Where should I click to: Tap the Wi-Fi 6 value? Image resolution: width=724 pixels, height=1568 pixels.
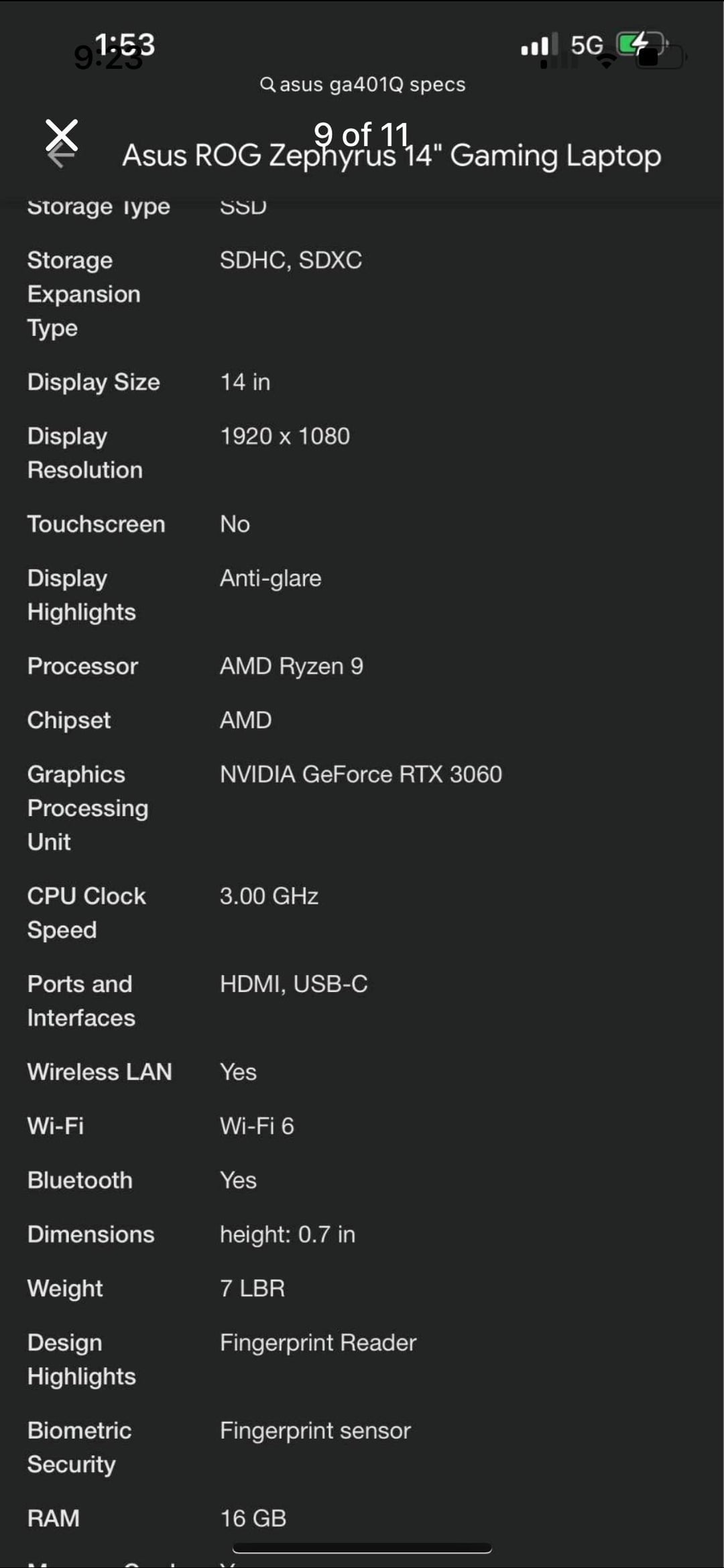pyautogui.click(x=257, y=1126)
